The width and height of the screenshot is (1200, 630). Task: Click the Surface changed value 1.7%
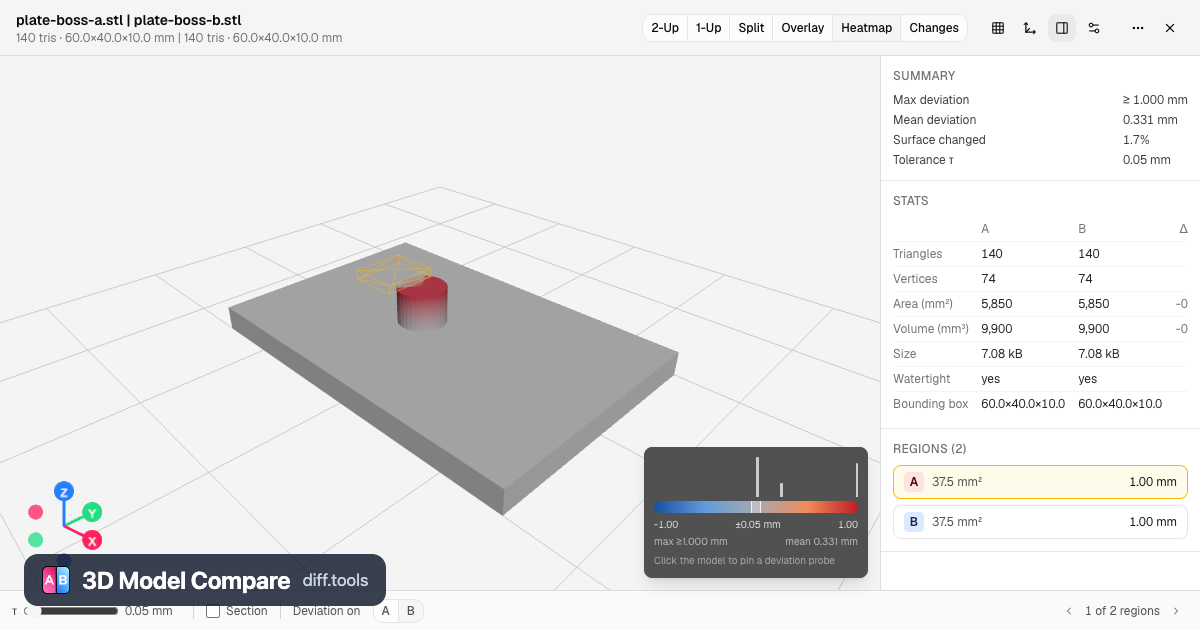(1136, 140)
